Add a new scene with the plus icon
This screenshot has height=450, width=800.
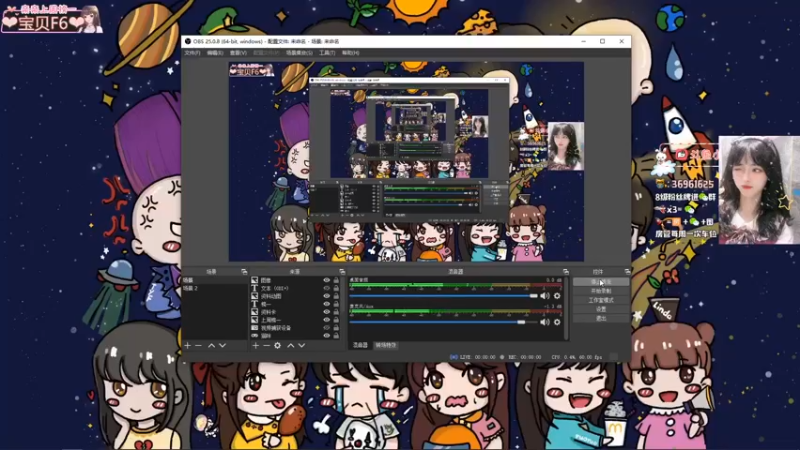click(x=187, y=345)
